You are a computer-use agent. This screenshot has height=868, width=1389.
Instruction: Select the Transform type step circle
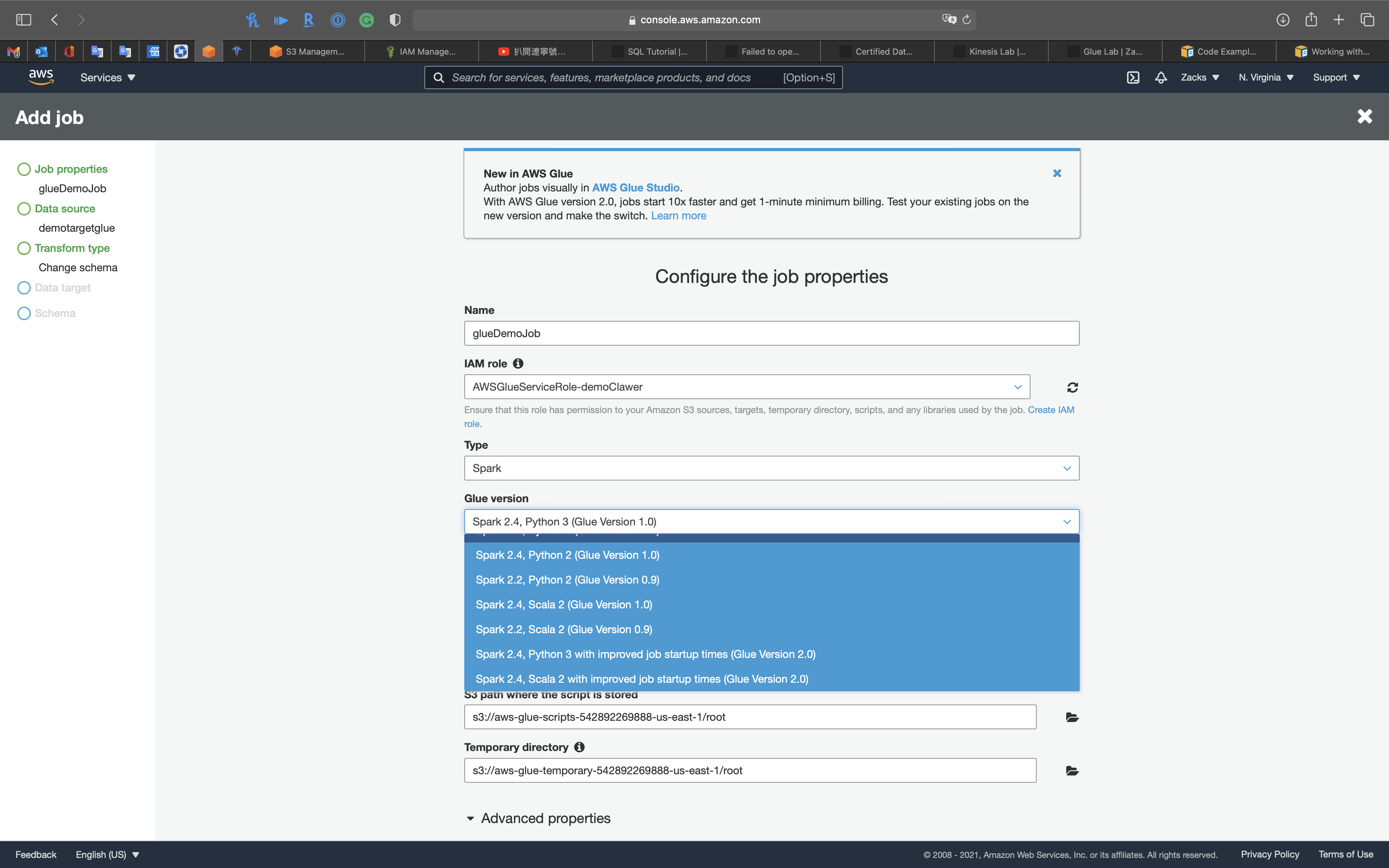(24, 248)
